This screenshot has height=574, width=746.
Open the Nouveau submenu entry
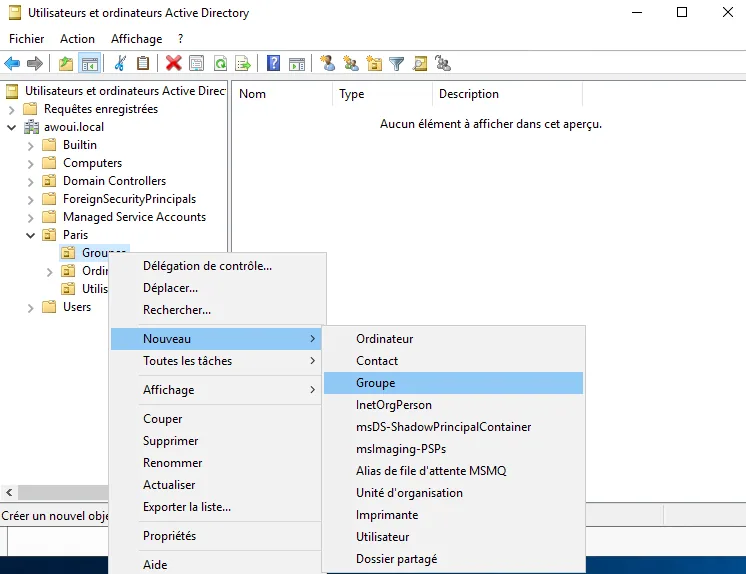pyautogui.click(x=216, y=339)
